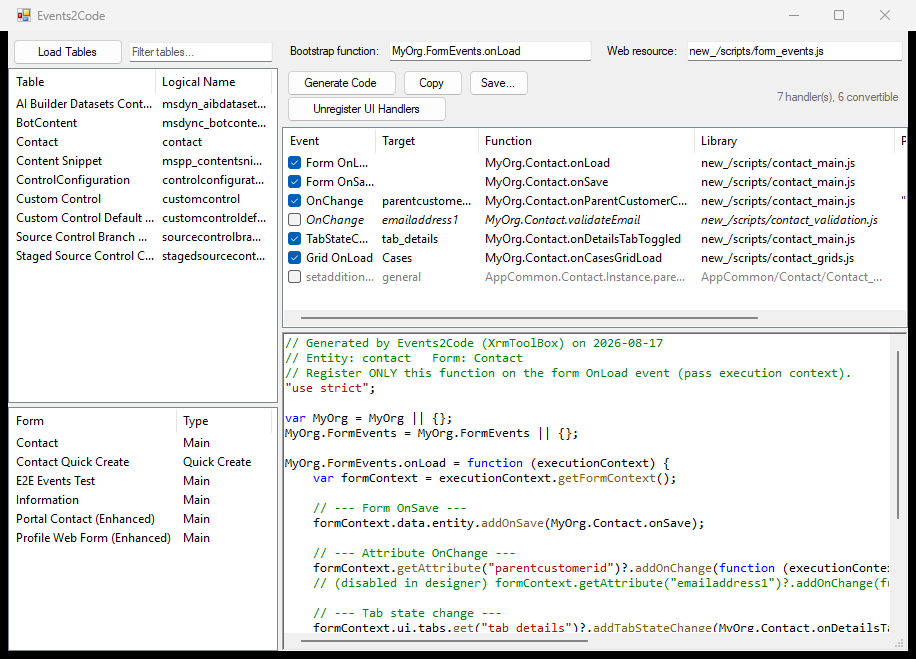Maximize the Events2Code window
The image size is (916, 659).
pyautogui.click(x=839, y=15)
